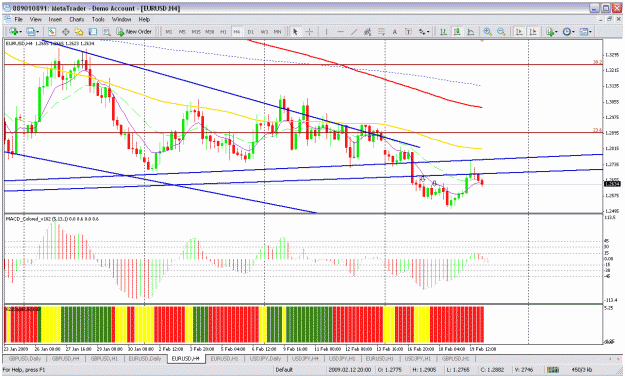The image size is (625, 376).
Task: Open the Data Window icon
Action: click(x=66, y=31)
